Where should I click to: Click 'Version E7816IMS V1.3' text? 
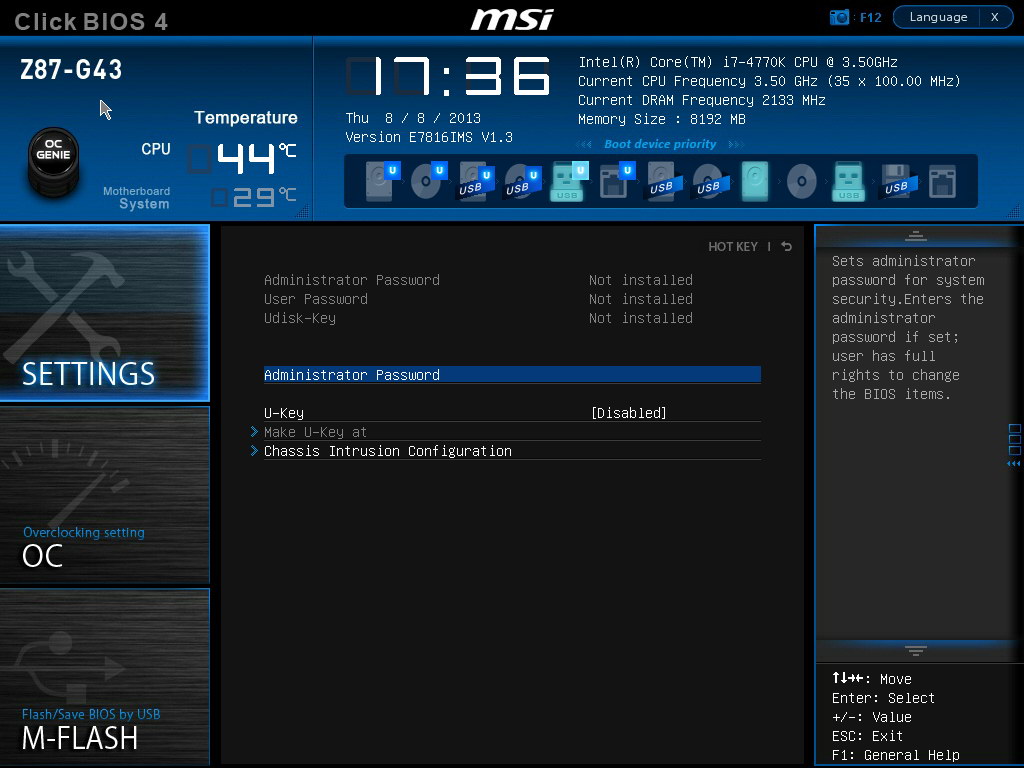coord(429,137)
